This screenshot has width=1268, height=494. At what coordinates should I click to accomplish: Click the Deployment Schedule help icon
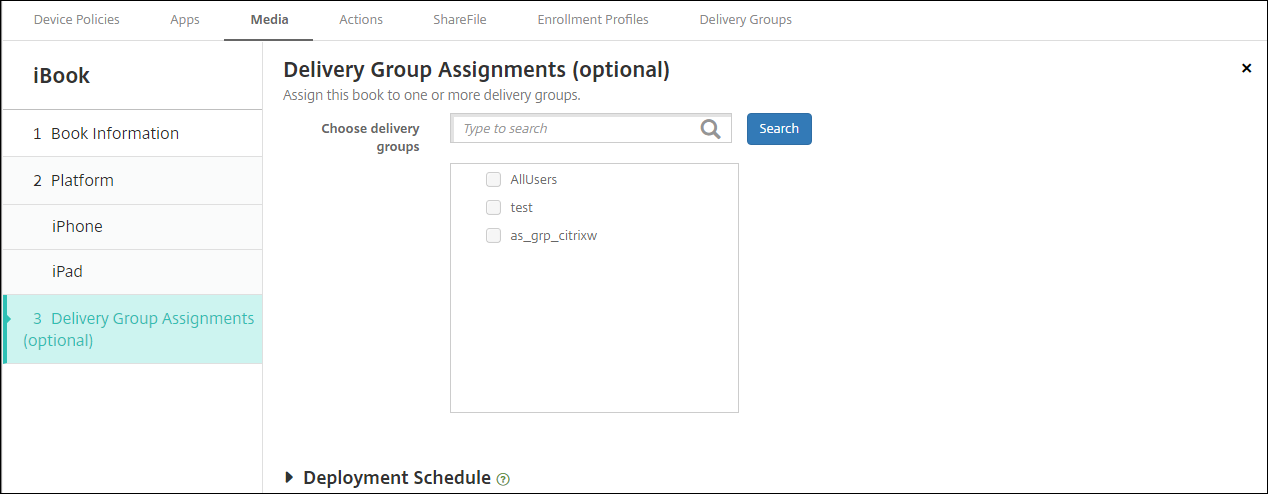tap(503, 479)
